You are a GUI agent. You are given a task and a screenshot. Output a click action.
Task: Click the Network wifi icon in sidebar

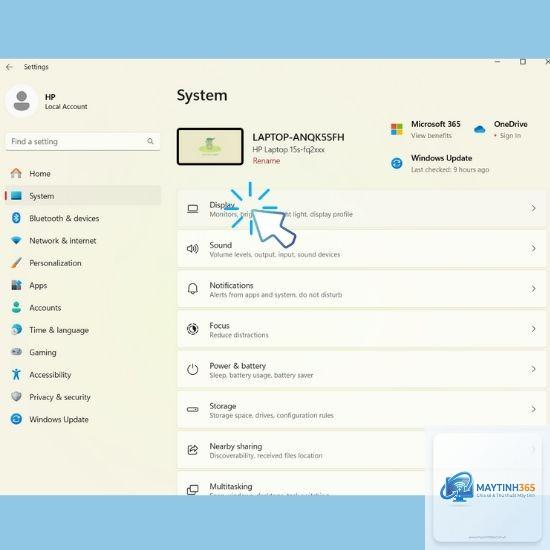pyautogui.click(x=16, y=240)
